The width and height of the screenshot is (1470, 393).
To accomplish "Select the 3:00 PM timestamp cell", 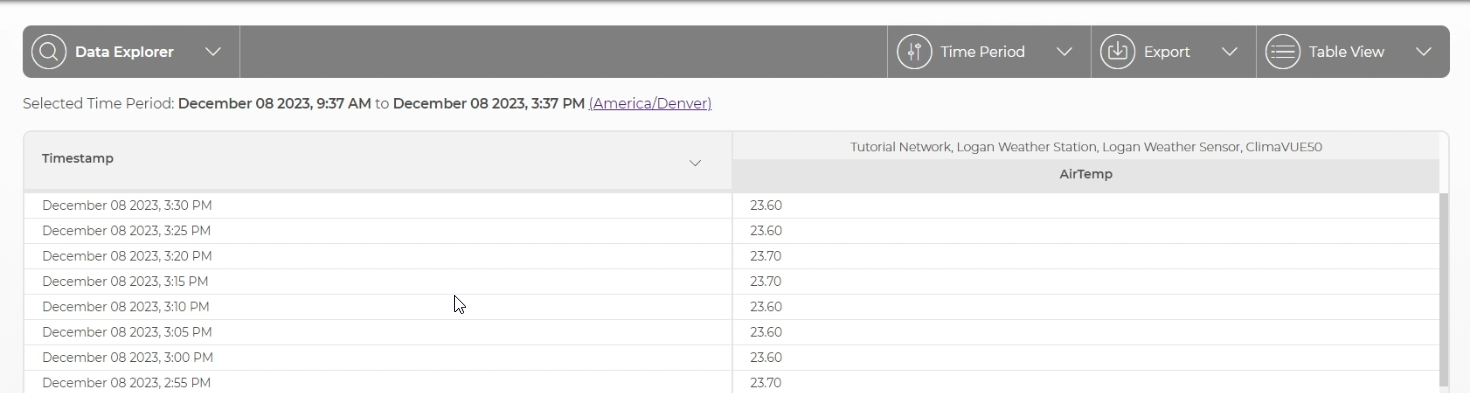I will pos(378,357).
